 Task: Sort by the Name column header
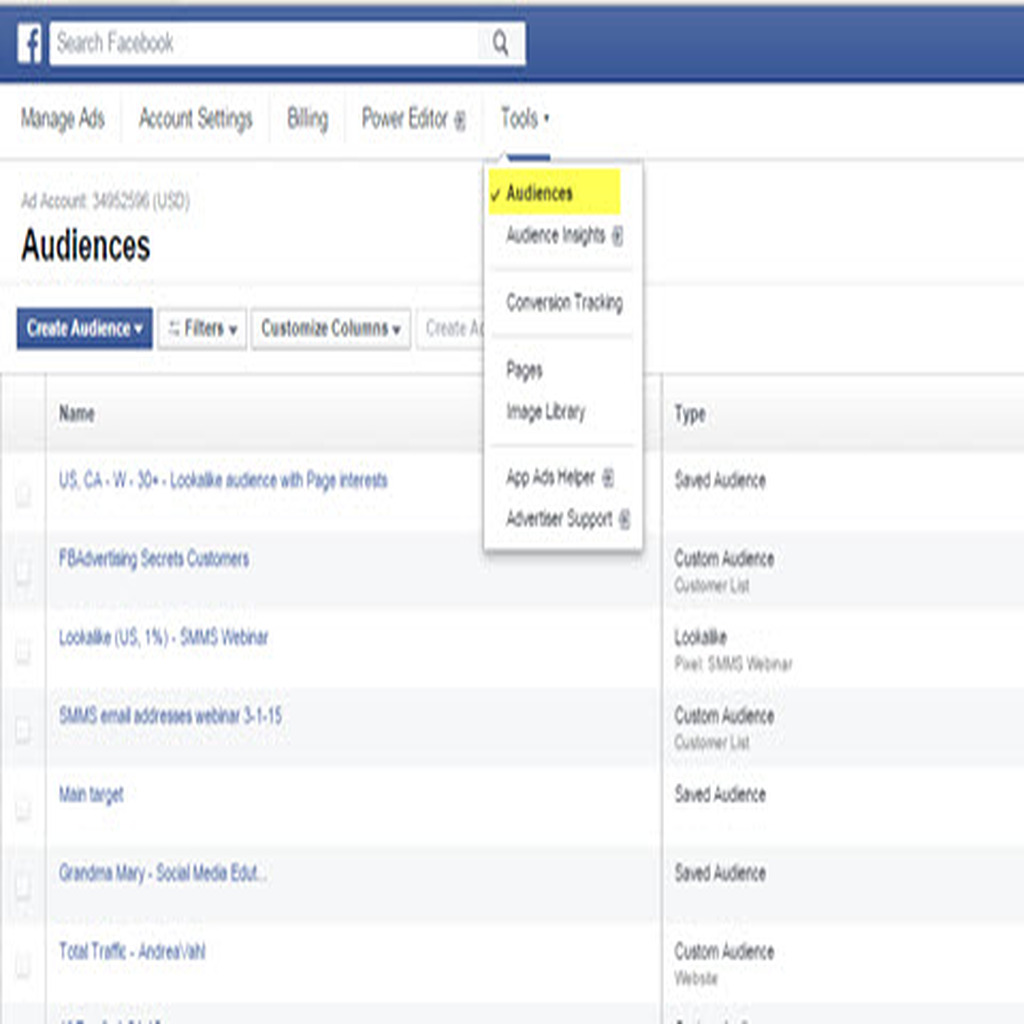pyautogui.click(x=77, y=413)
